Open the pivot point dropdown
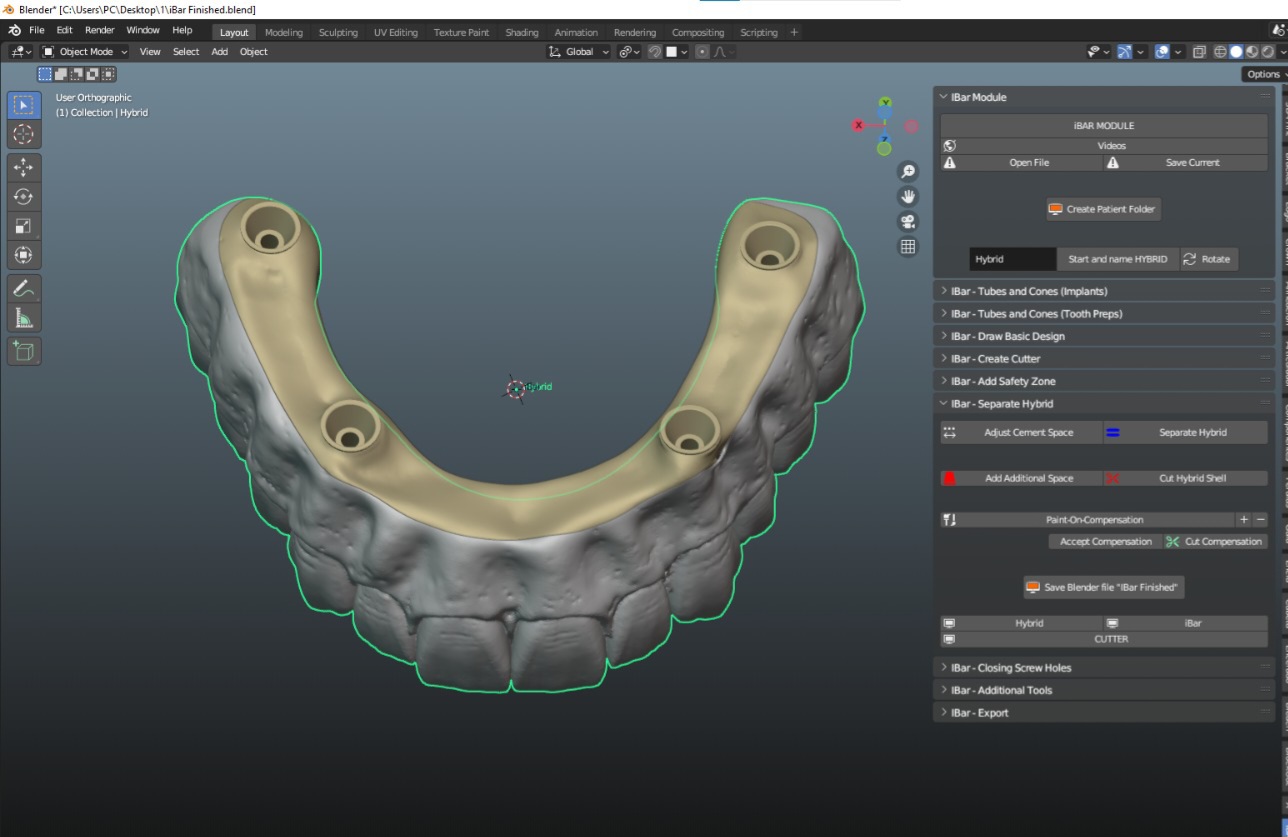Screen dimensions: 1288x837 [x=629, y=52]
